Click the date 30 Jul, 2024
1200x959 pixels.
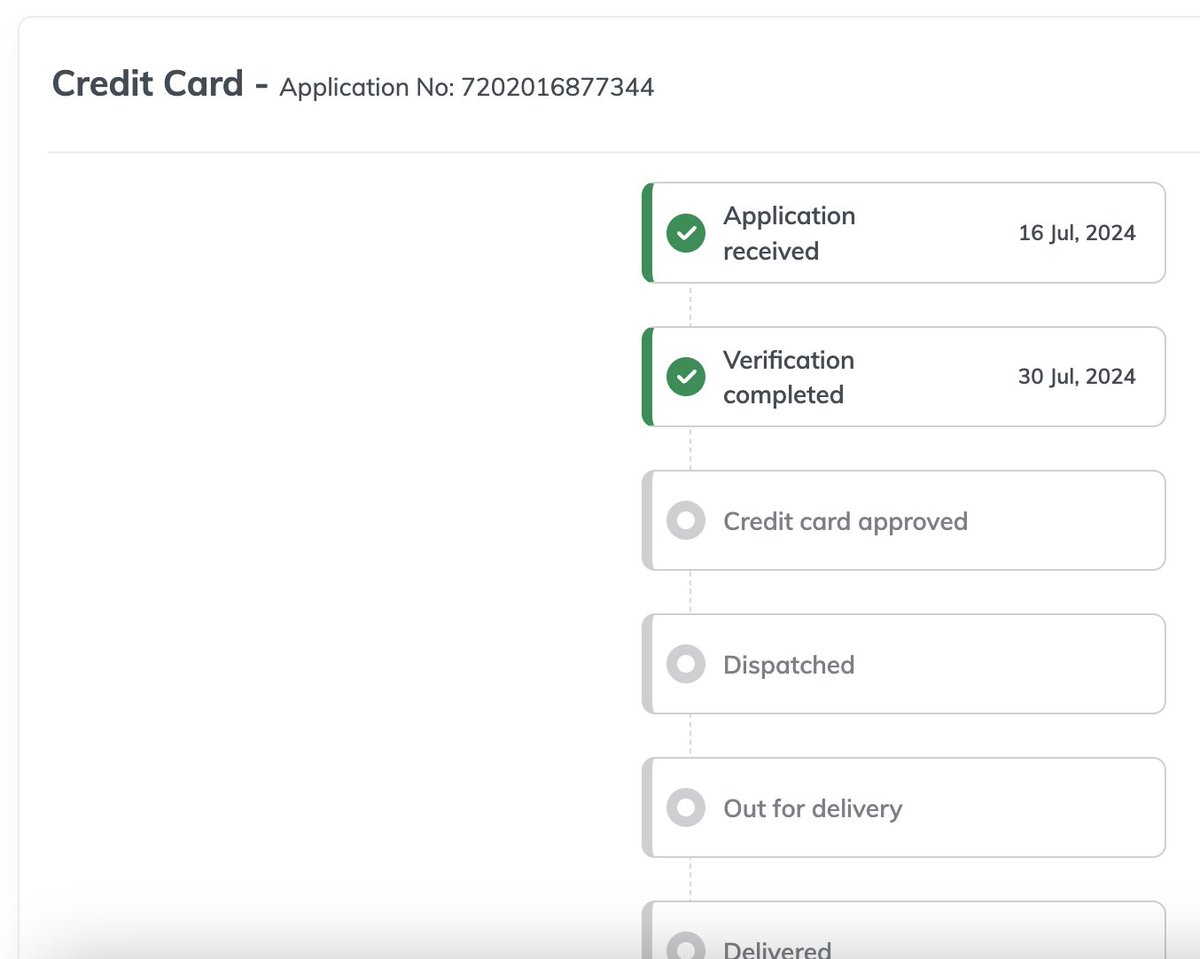pos(1077,377)
